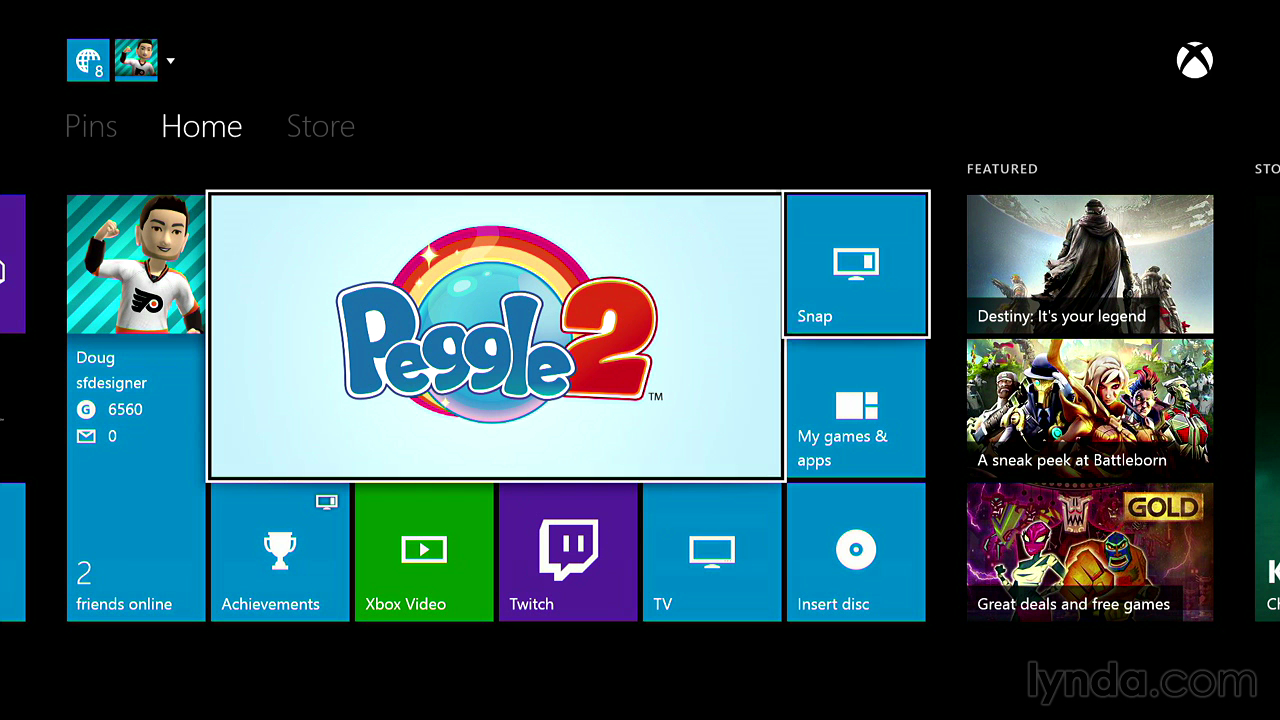The width and height of the screenshot is (1280, 720).
Task: Switch to the Pins tab
Action: (x=91, y=126)
